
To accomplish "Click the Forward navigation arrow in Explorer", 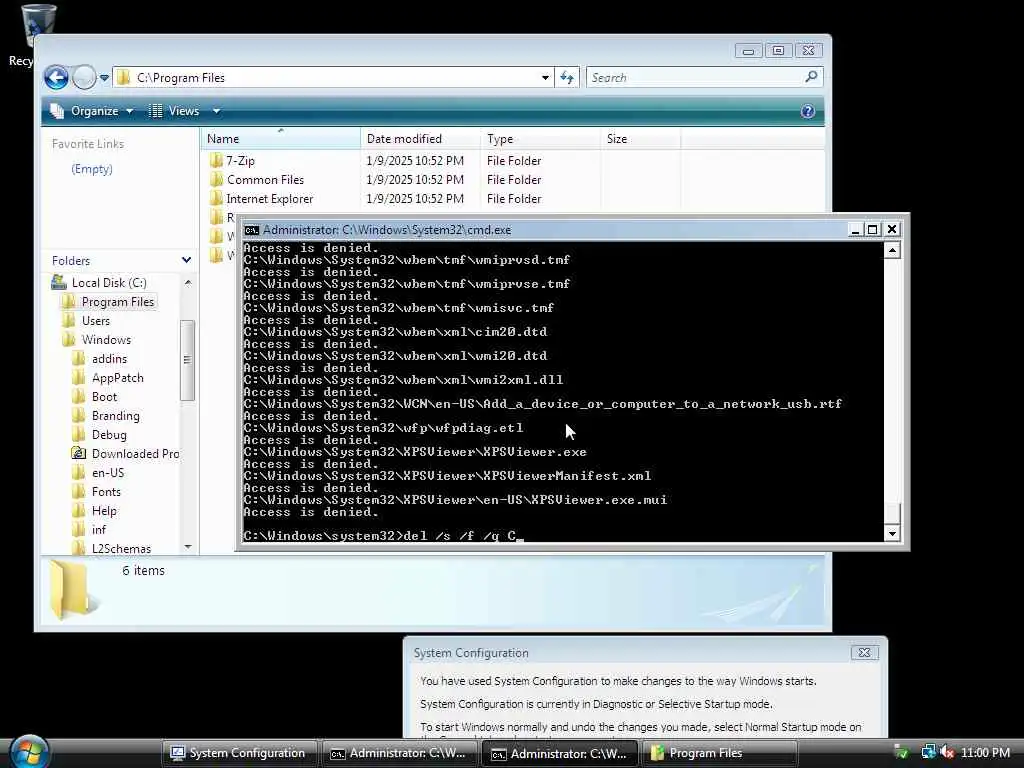I will click(x=84, y=78).
